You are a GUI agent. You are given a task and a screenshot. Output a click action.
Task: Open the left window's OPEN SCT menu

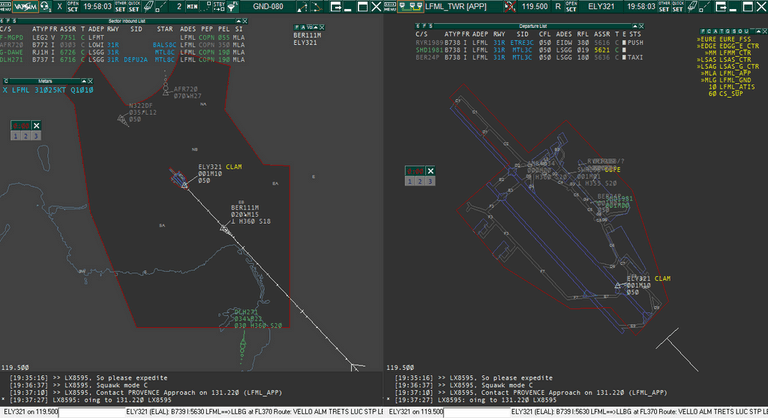point(73,7)
